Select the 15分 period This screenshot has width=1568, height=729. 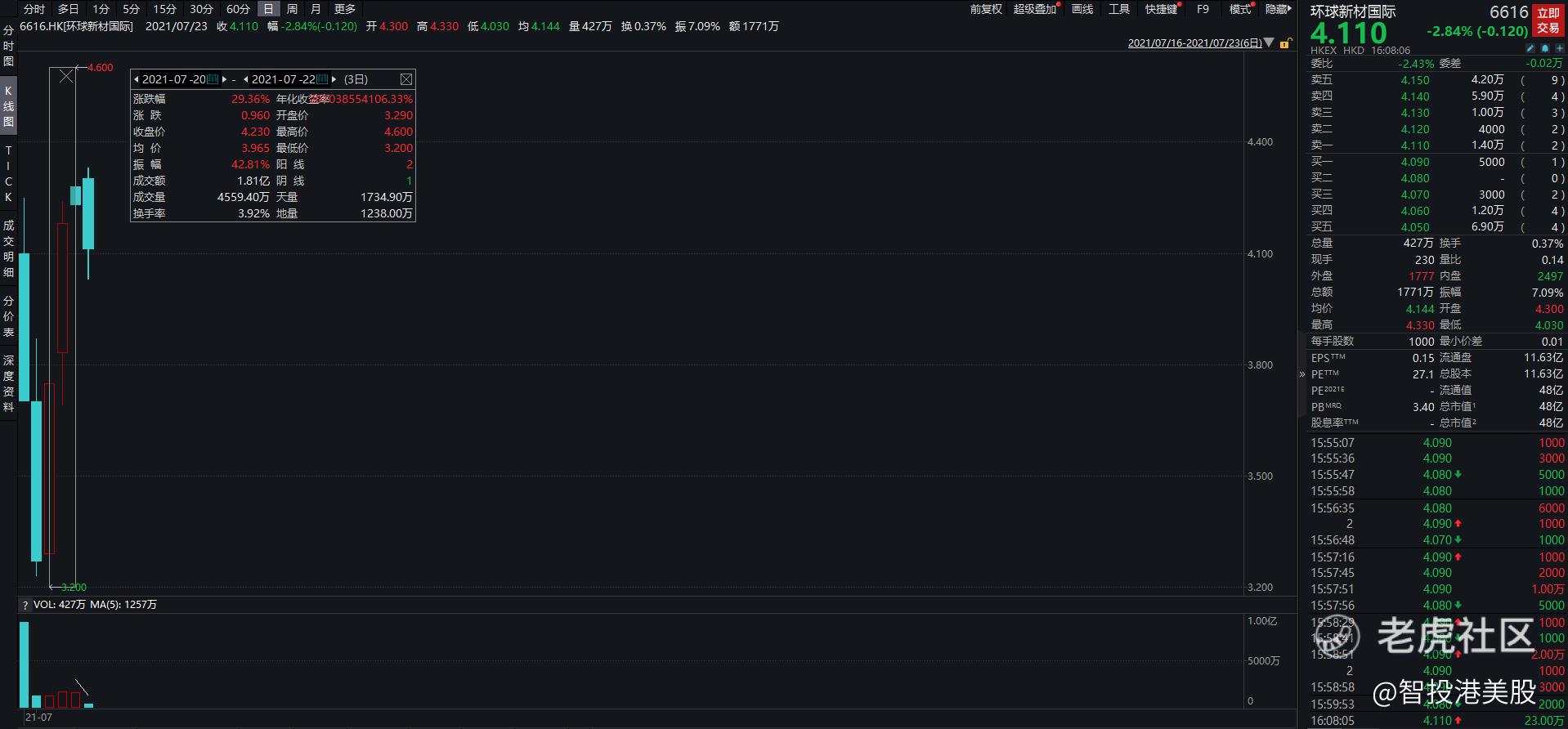point(164,9)
